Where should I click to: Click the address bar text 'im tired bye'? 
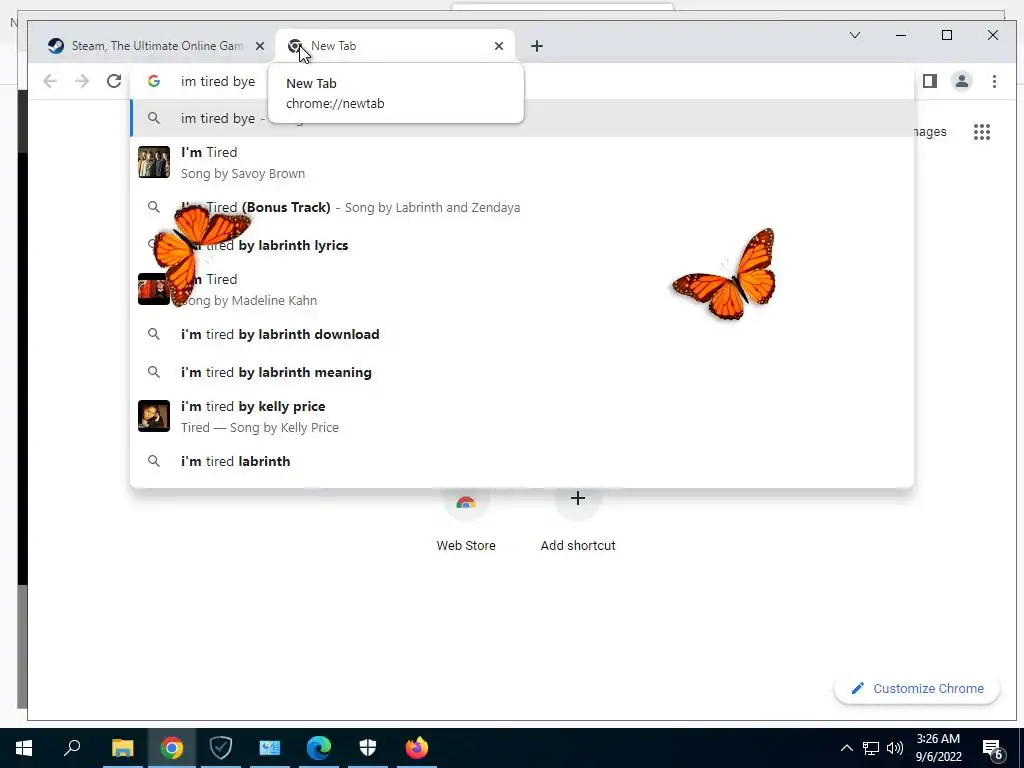pyautogui.click(x=218, y=81)
